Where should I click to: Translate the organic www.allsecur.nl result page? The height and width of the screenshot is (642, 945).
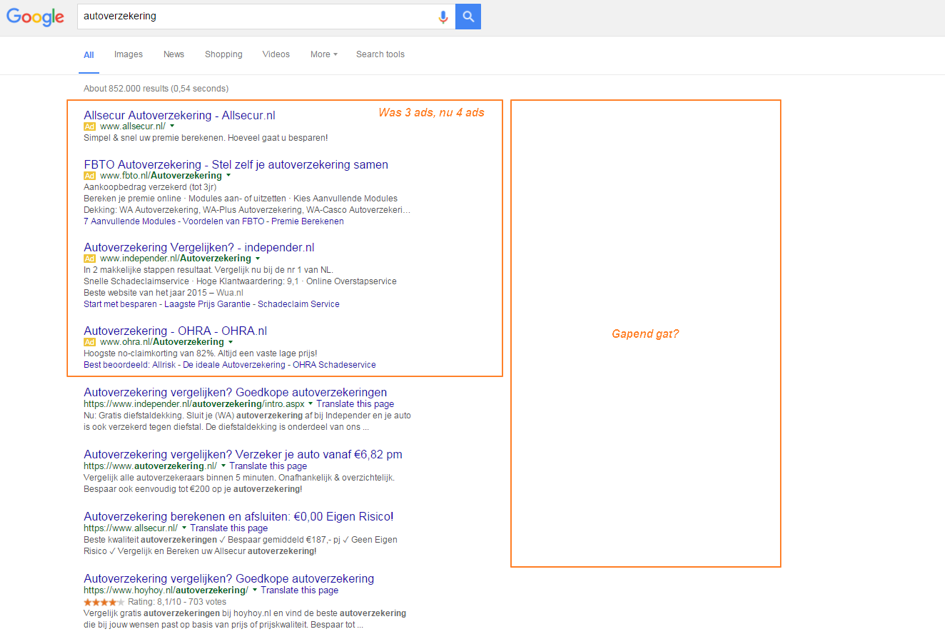(229, 528)
